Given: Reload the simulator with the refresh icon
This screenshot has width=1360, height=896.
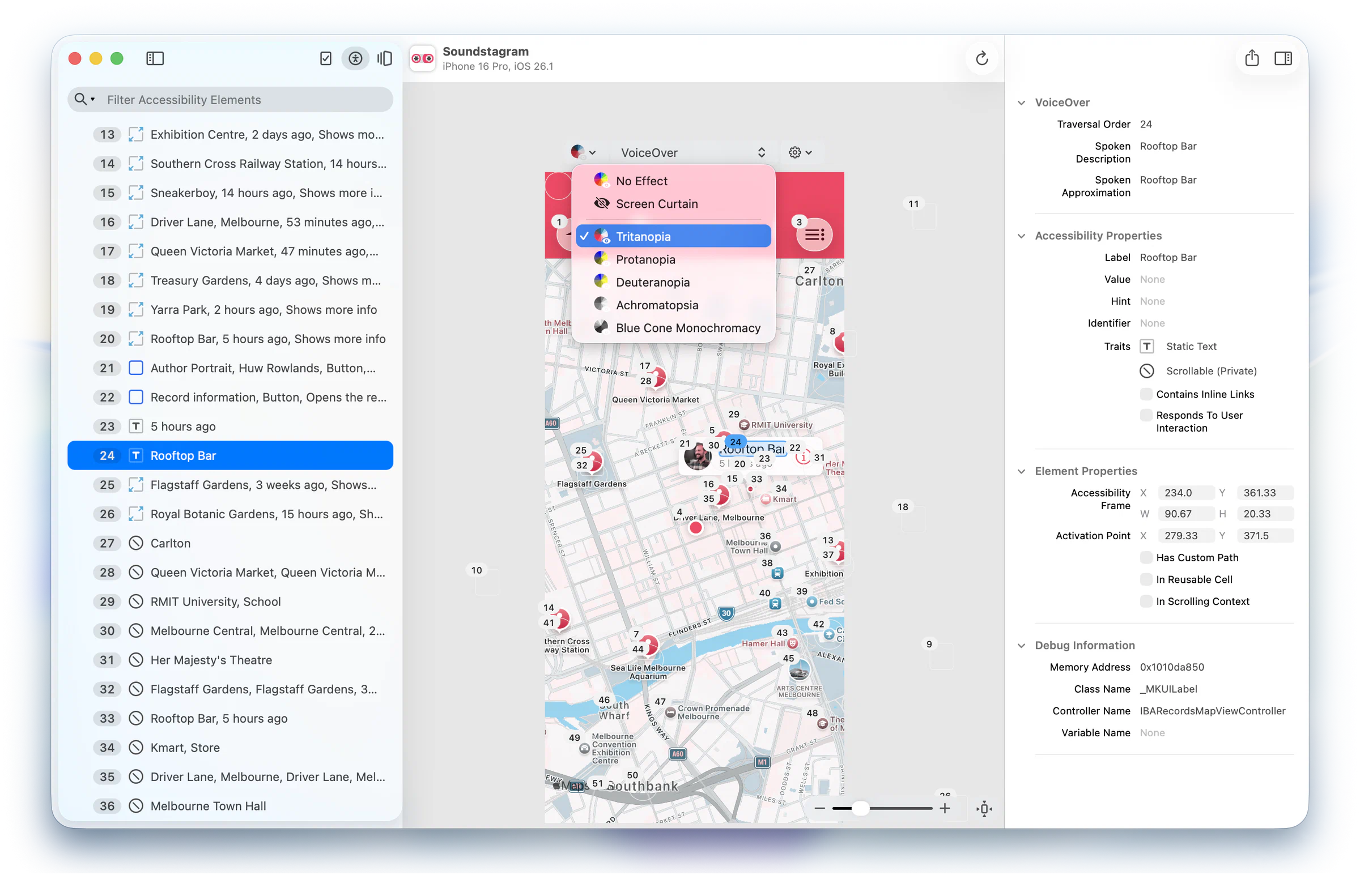Looking at the screenshot, I should point(981,58).
